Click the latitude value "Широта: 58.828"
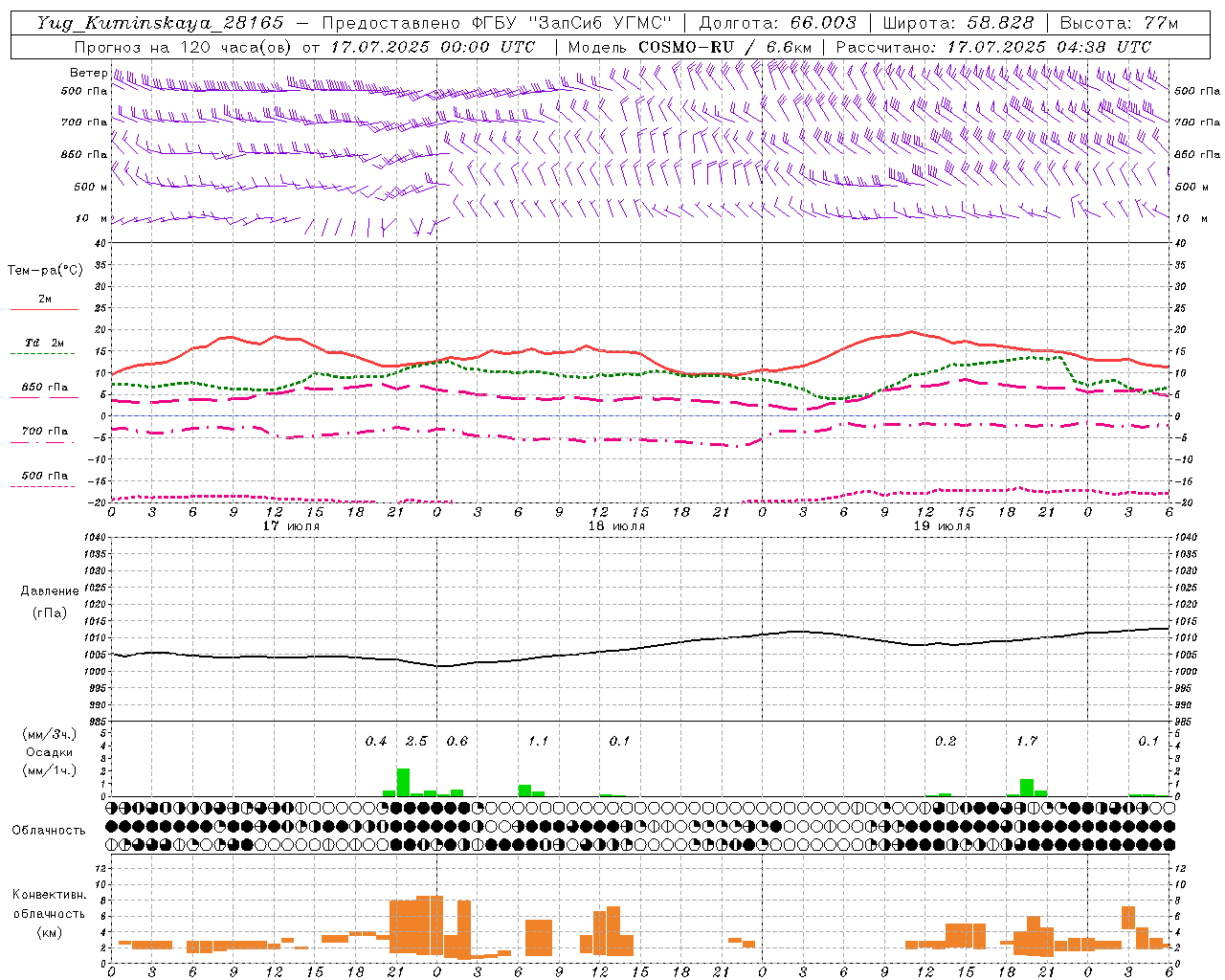The image size is (1225, 980). pos(958,23)
